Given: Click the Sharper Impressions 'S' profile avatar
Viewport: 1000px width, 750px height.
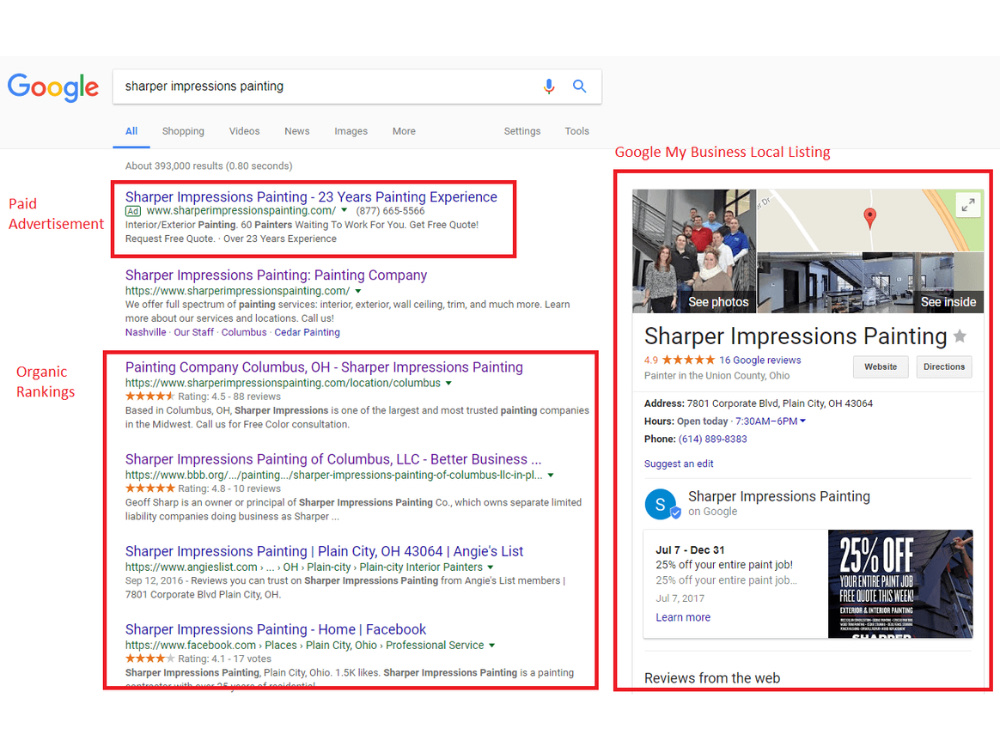Looking at the screenshot, I should [661, 504].
